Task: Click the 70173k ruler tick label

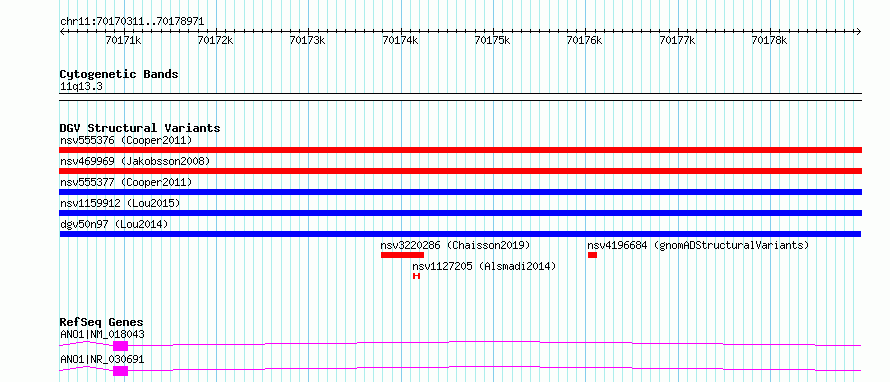Action: coord(308,40)
